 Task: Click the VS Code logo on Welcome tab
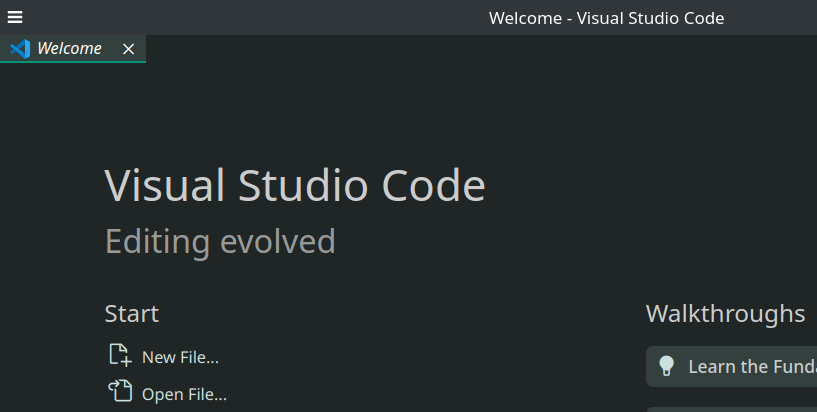[19, 48]
